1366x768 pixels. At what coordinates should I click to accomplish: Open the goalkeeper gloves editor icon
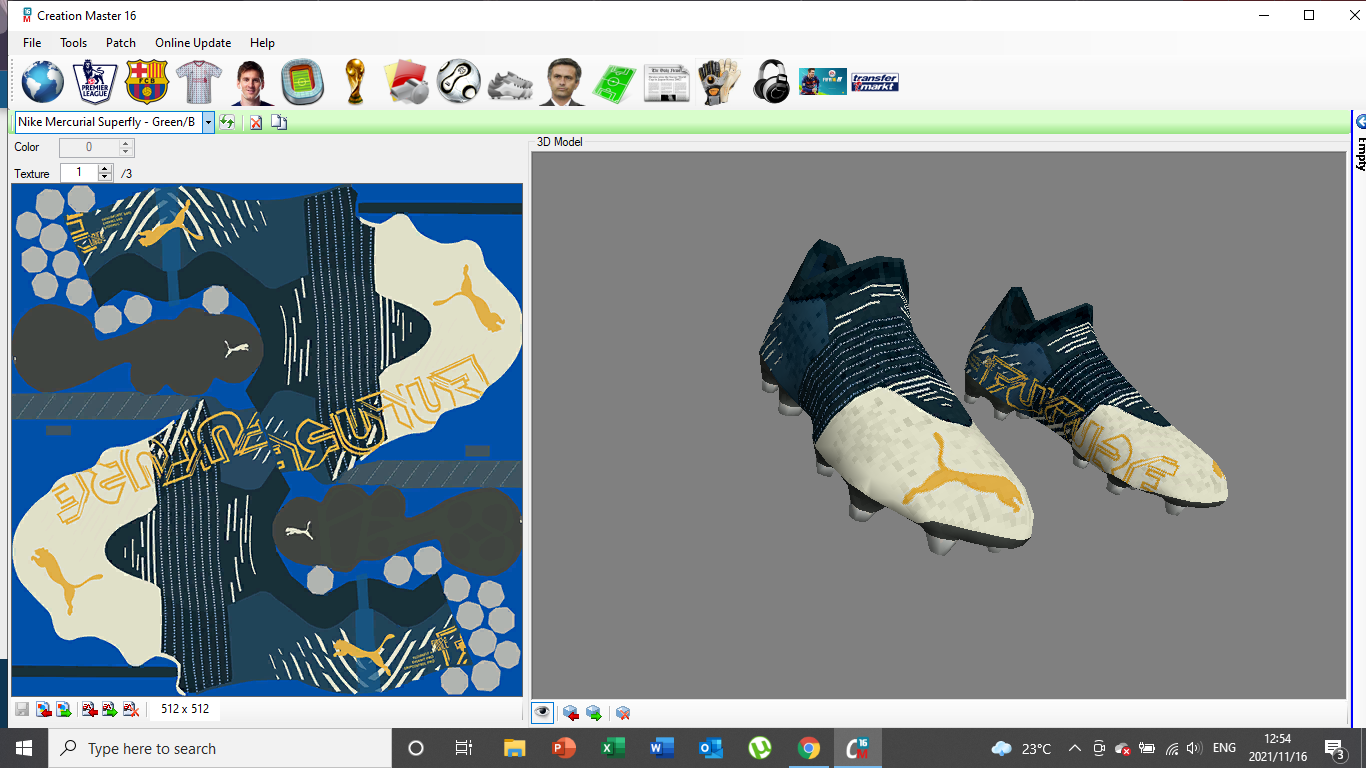pyautogui.click(x=719, y=82)
